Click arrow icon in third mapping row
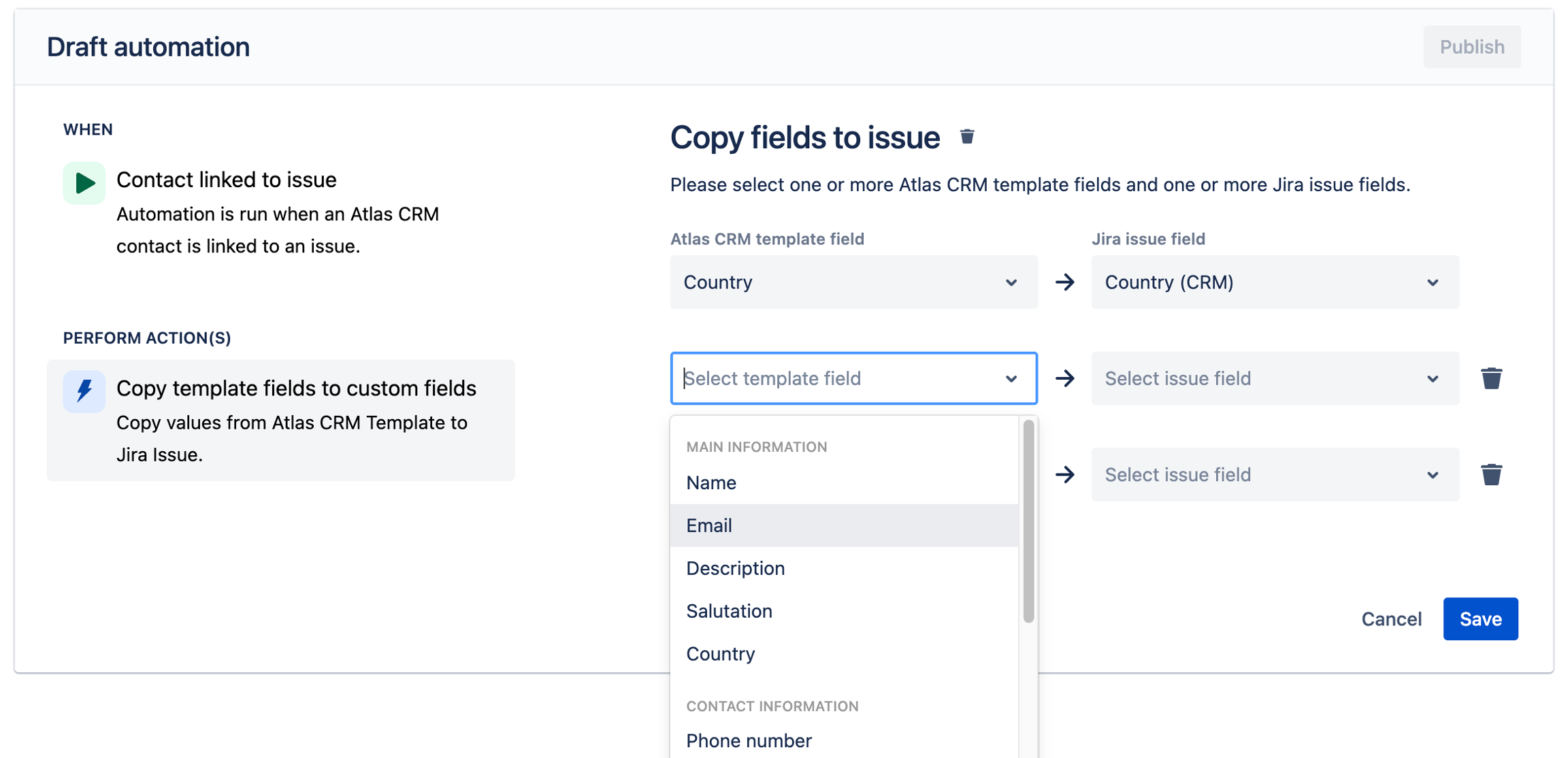The height and width of the screenshot is (758, 1568). tap(1064, 474)
